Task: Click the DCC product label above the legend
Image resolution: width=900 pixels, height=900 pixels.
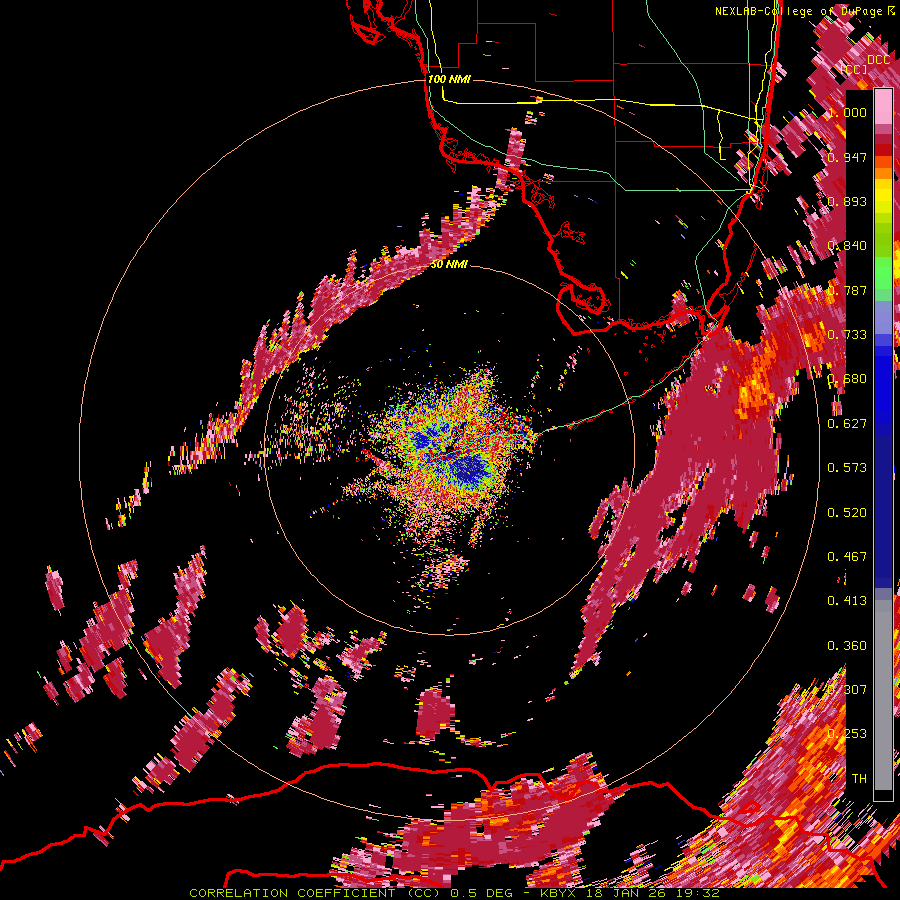Action: 879,60
